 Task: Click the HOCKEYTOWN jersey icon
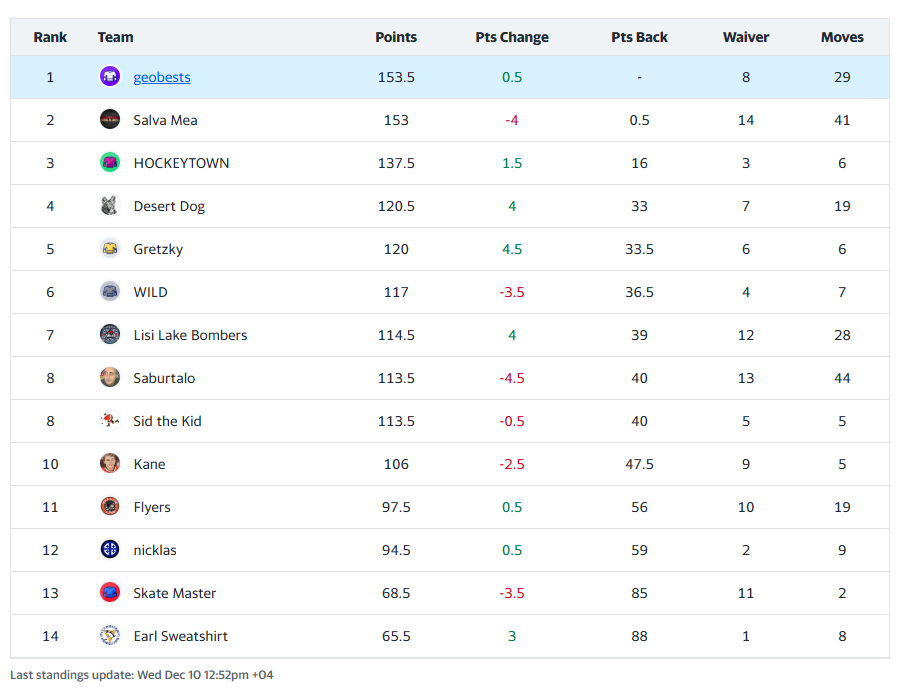(110, 163)
